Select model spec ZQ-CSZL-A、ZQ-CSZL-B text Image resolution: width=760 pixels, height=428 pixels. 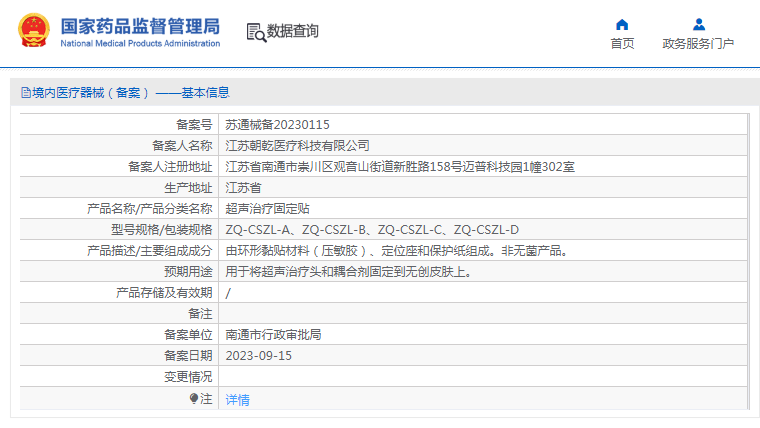click(x=372, y=230)
